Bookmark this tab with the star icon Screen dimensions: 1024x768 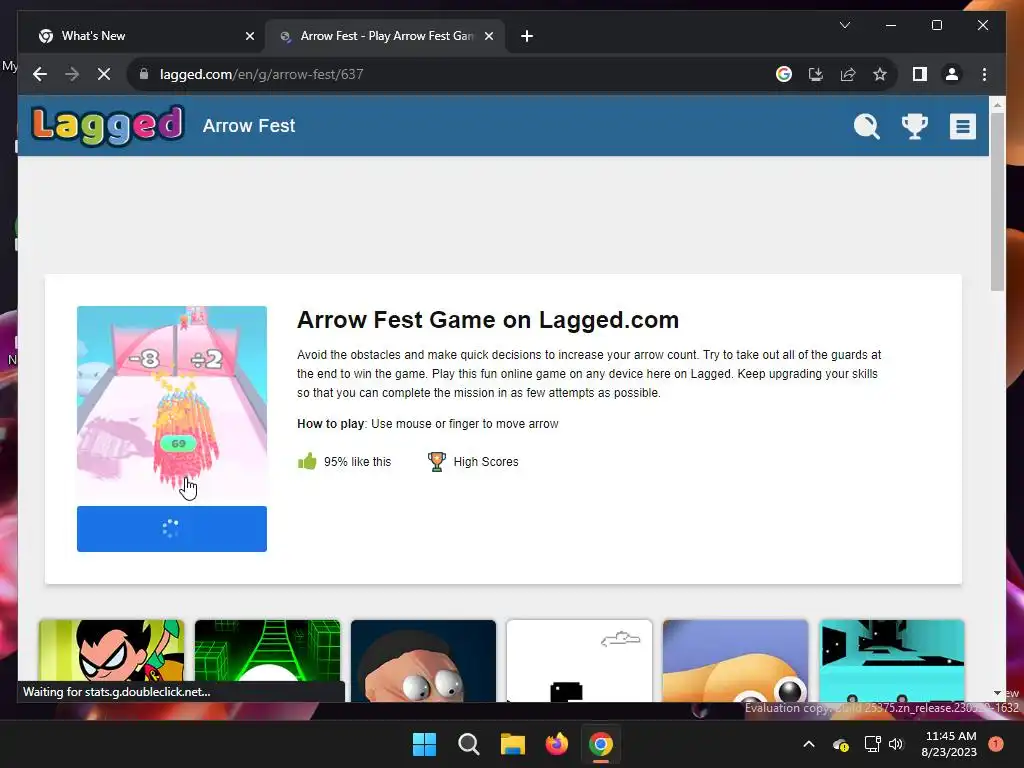tap(880, 74)
